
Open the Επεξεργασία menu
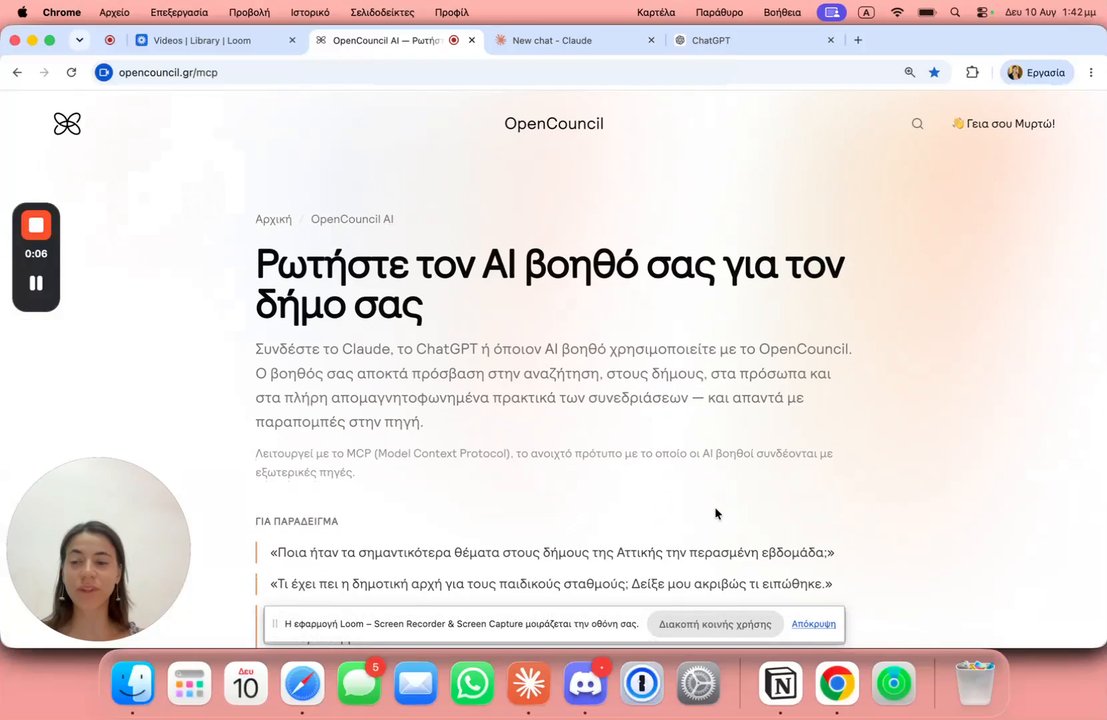click(179, 12)
